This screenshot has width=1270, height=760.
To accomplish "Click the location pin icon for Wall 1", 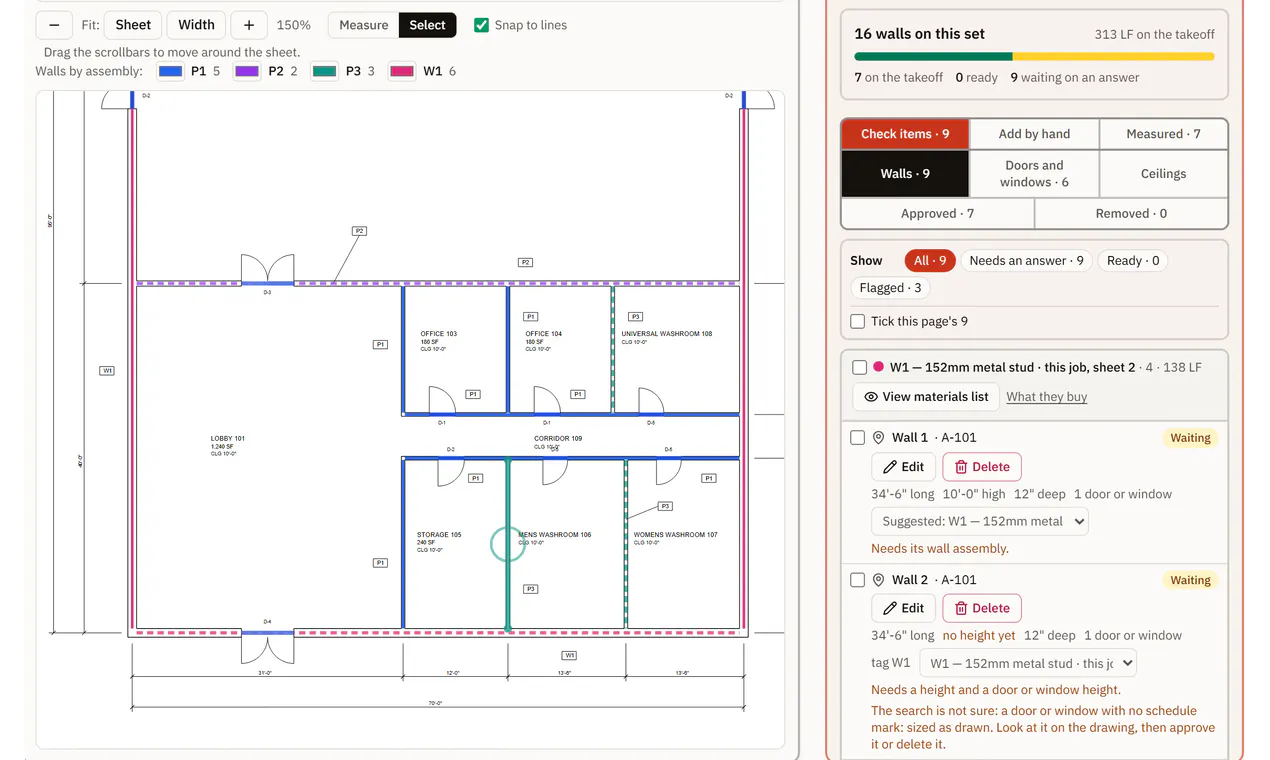I will pos(879,438).
